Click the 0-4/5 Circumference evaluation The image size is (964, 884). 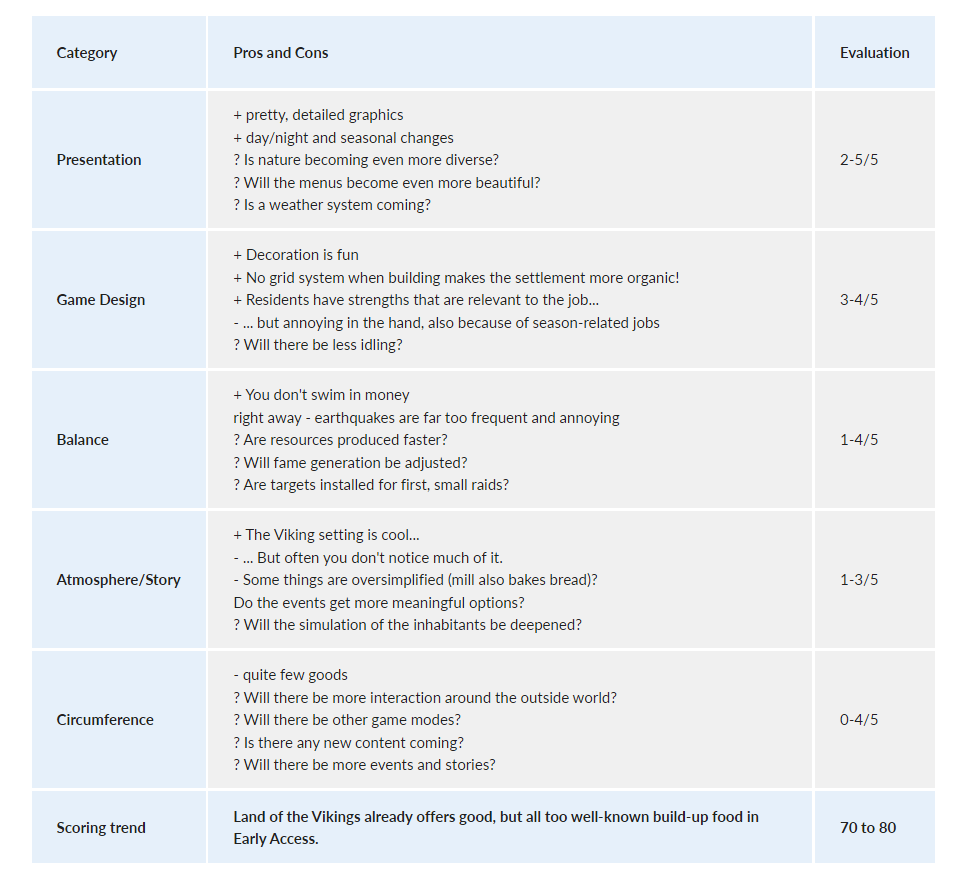point(859,720)
